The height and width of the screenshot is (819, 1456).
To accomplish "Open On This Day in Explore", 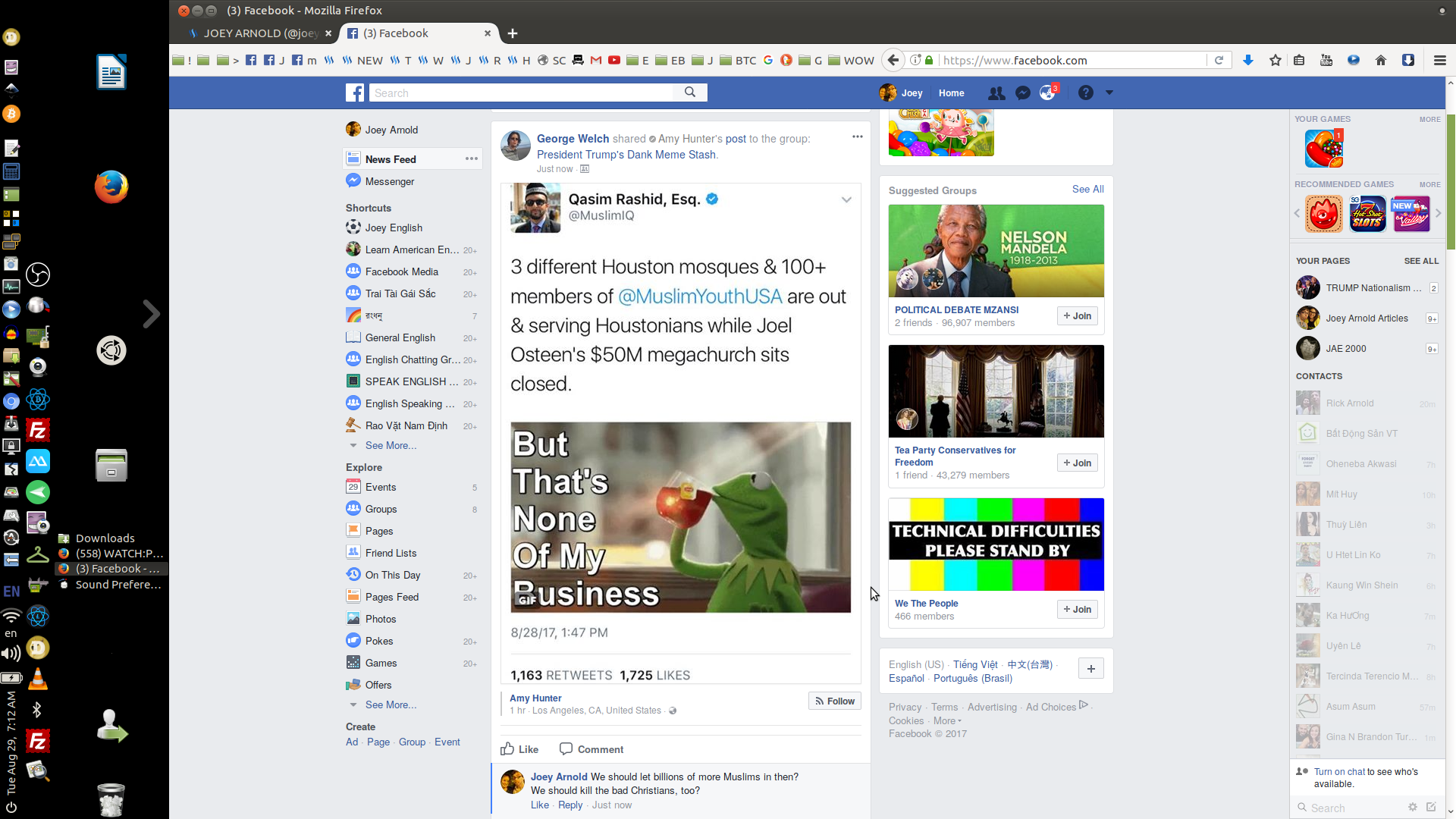I will (x=393, y=575).
